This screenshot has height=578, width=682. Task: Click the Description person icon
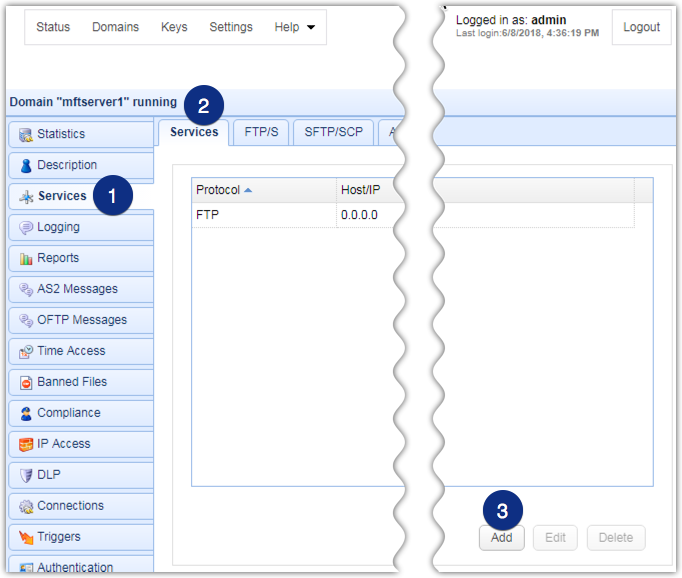pos(26,165)
